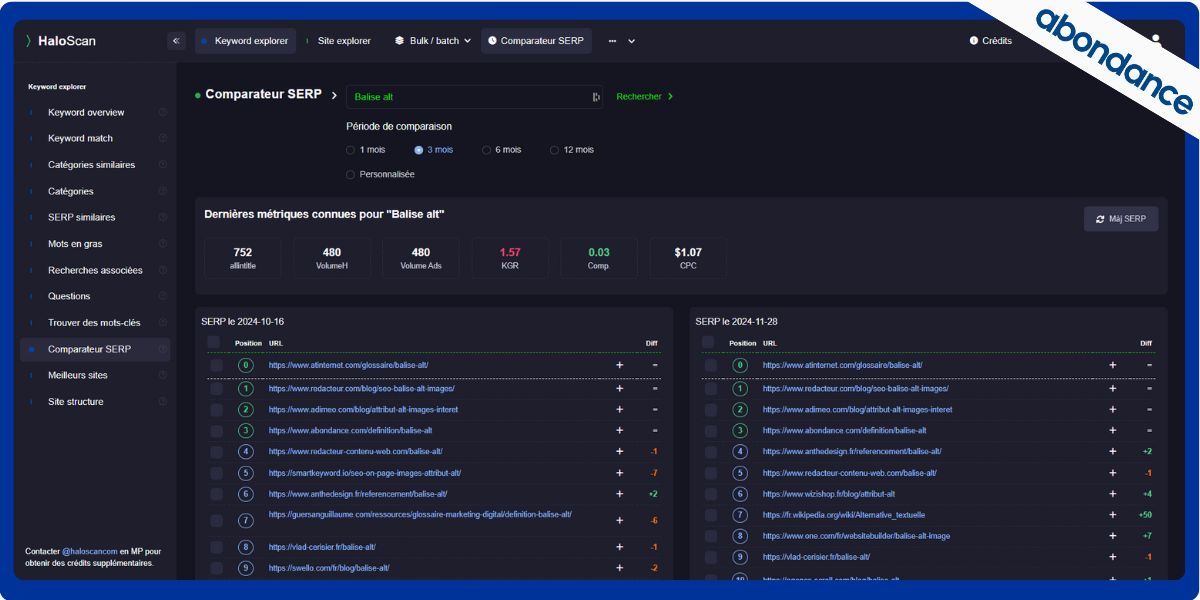Click the help icon next to Questions
Image resolution: width=1200 pixels, height=600 pixels.
[x=163, y=296]
